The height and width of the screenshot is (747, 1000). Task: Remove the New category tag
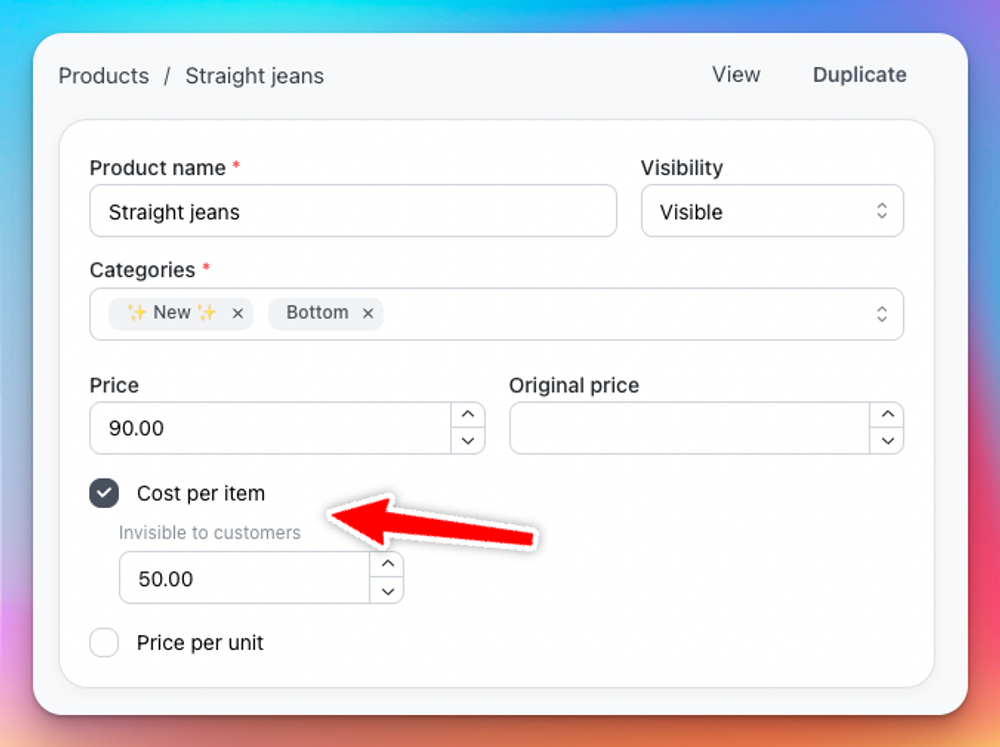click(238, 313)
